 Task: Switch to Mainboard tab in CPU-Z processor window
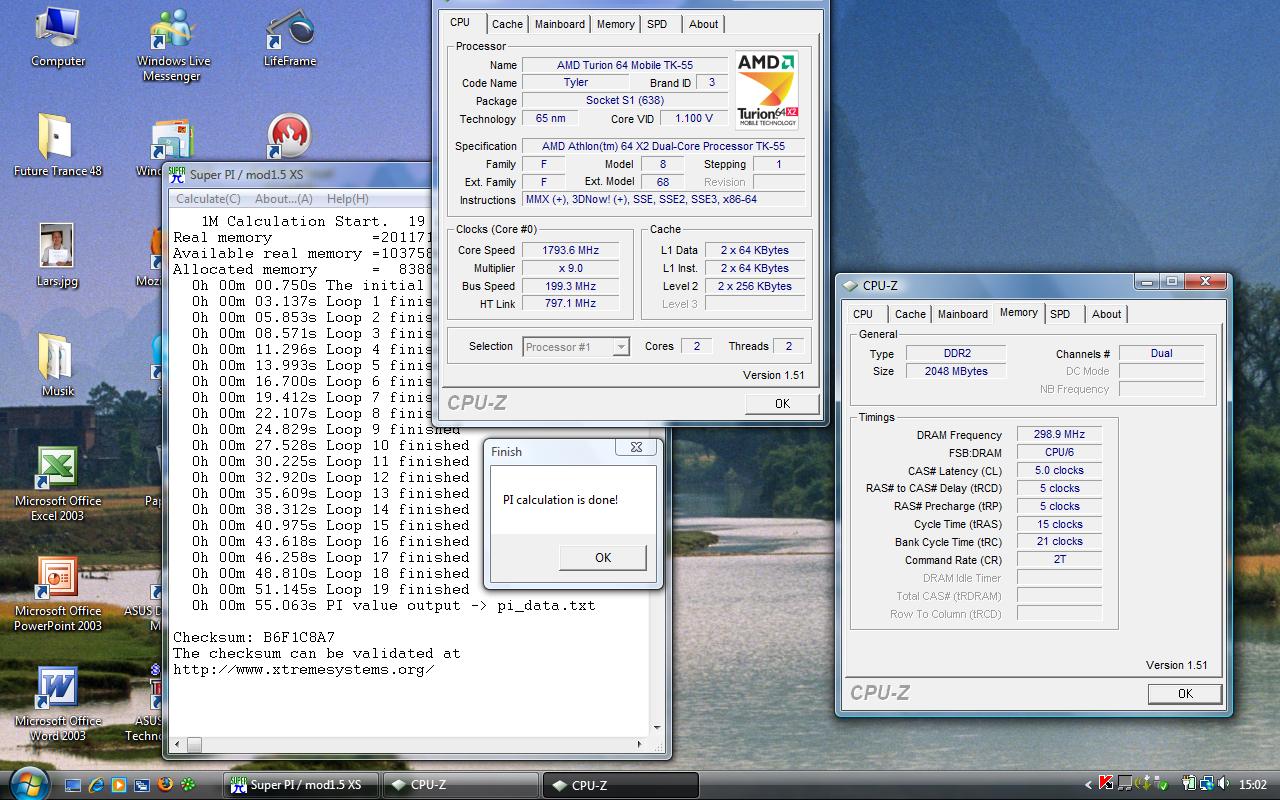560,24
